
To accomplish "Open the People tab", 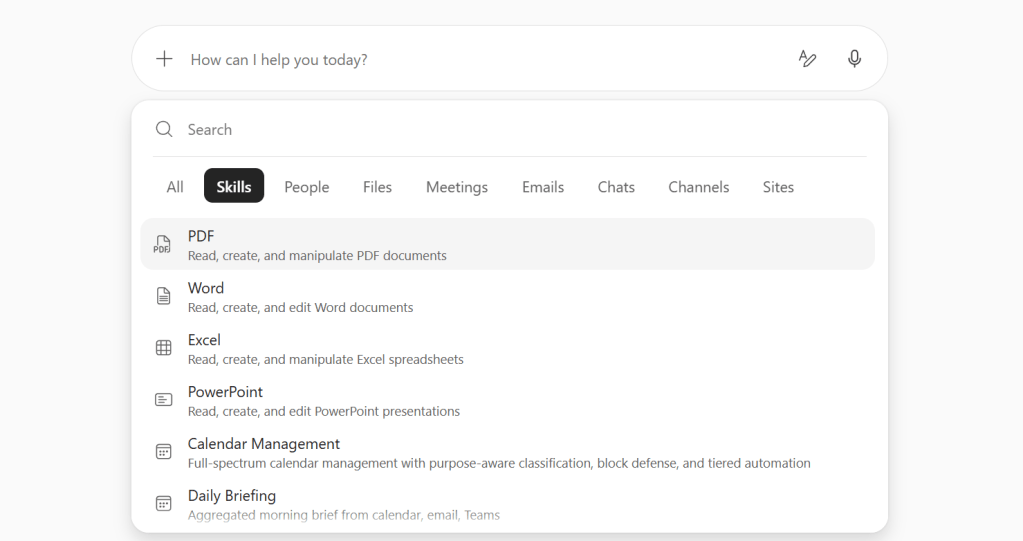I will click(x=306, y=187).
